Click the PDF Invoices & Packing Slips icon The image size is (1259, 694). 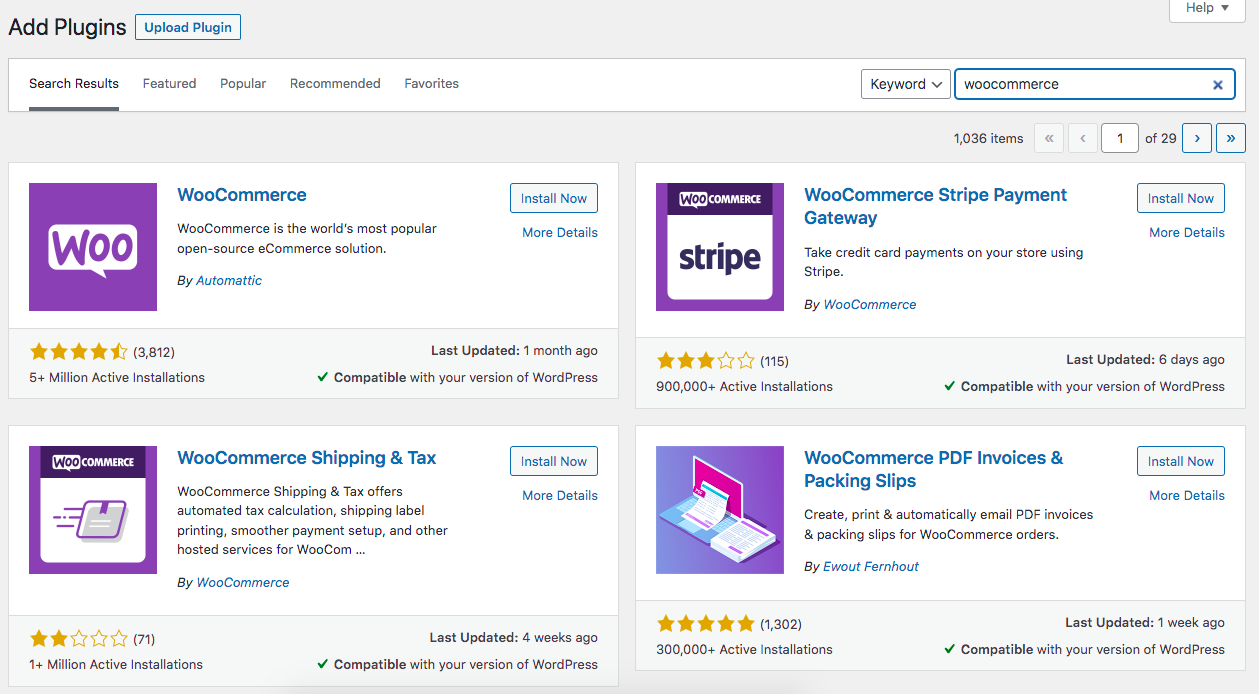point(720,510)
